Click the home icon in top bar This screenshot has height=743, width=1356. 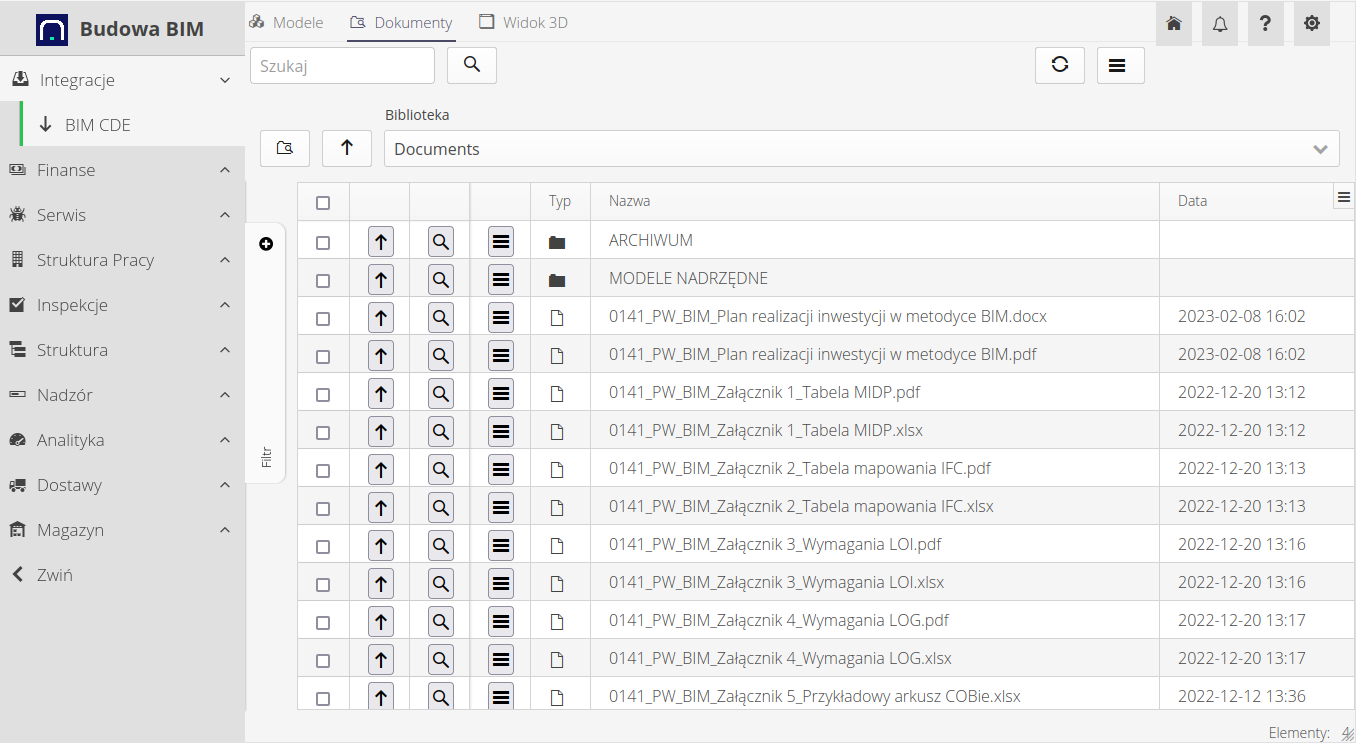pos(1174,24)
